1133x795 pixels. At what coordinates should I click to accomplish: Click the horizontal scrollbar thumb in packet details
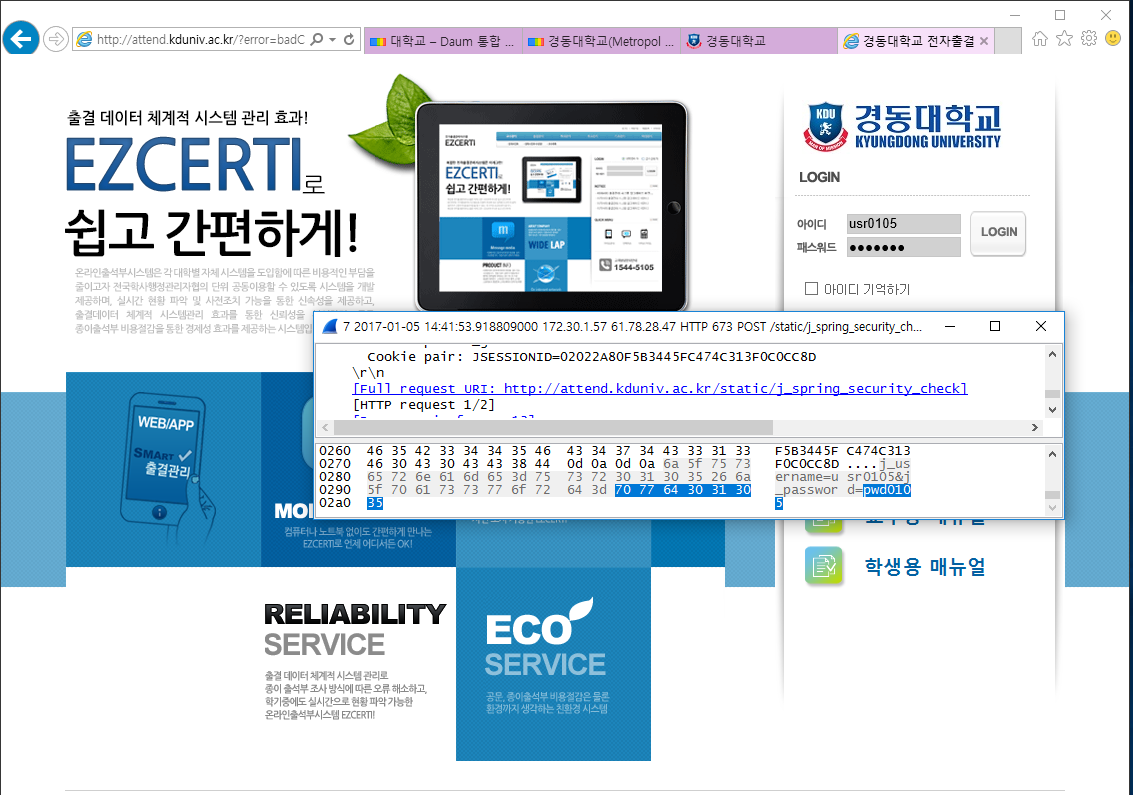(553, 428)
